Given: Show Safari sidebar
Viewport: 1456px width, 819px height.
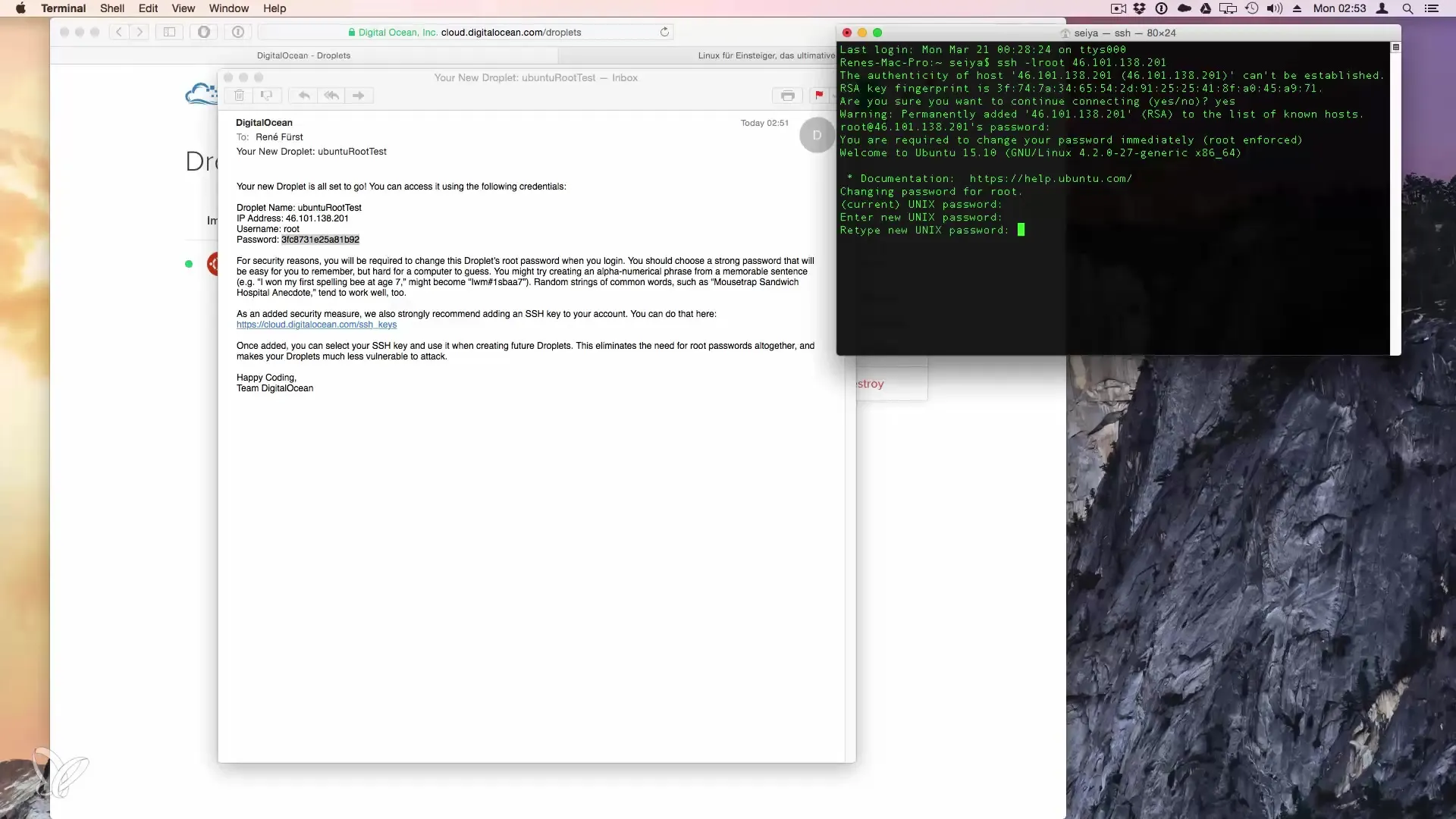Looking at the screenshot, I should [x=170, y=32].
